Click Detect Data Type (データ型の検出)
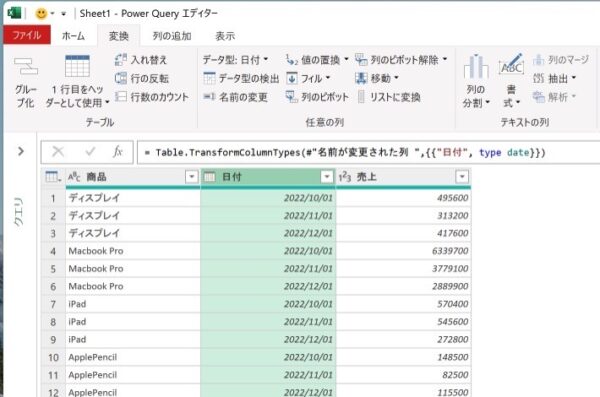 click(x=241, y=78)
